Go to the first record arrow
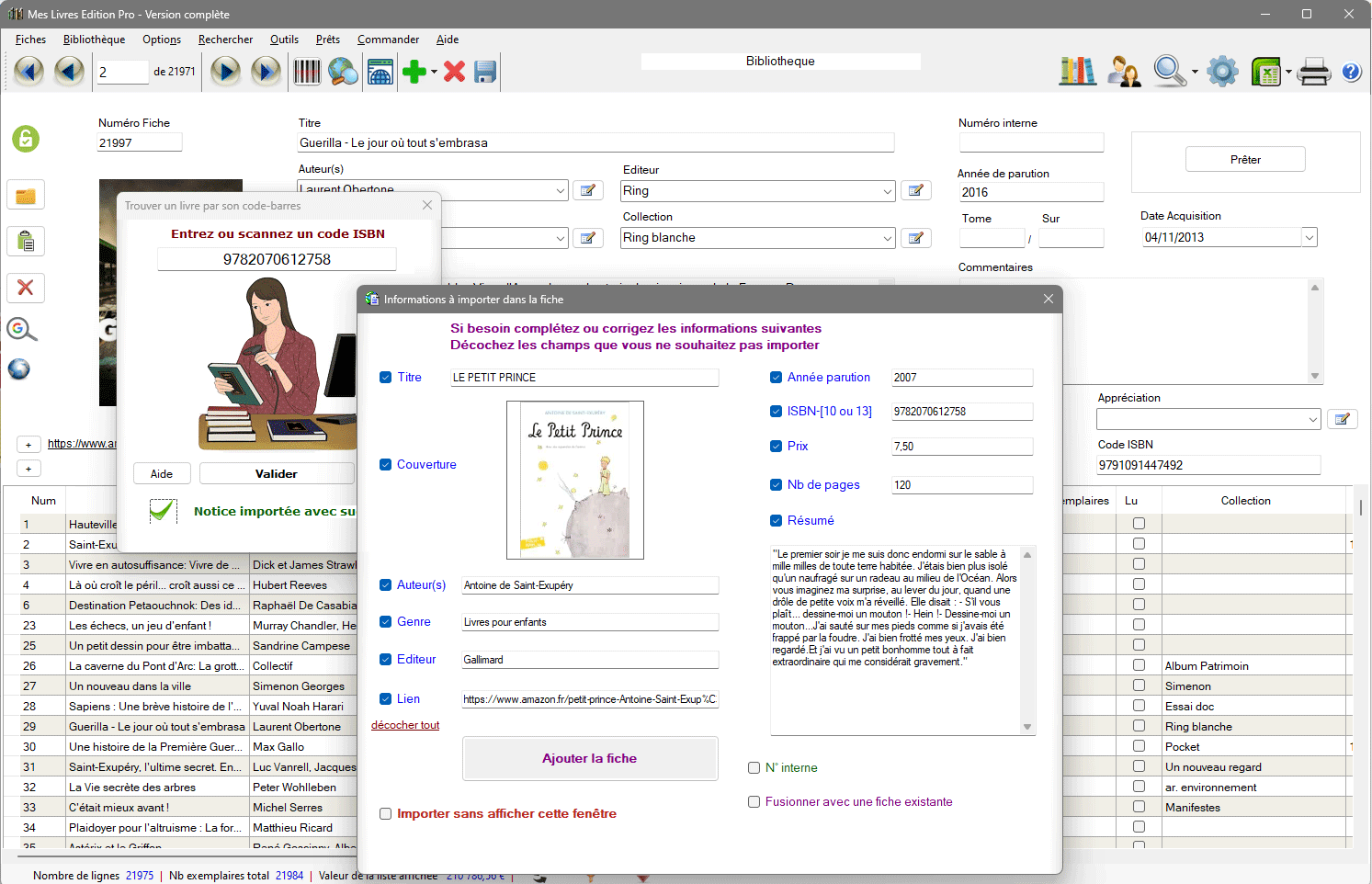The width and height of the screenshot is (1372, 884). (28, 71)
